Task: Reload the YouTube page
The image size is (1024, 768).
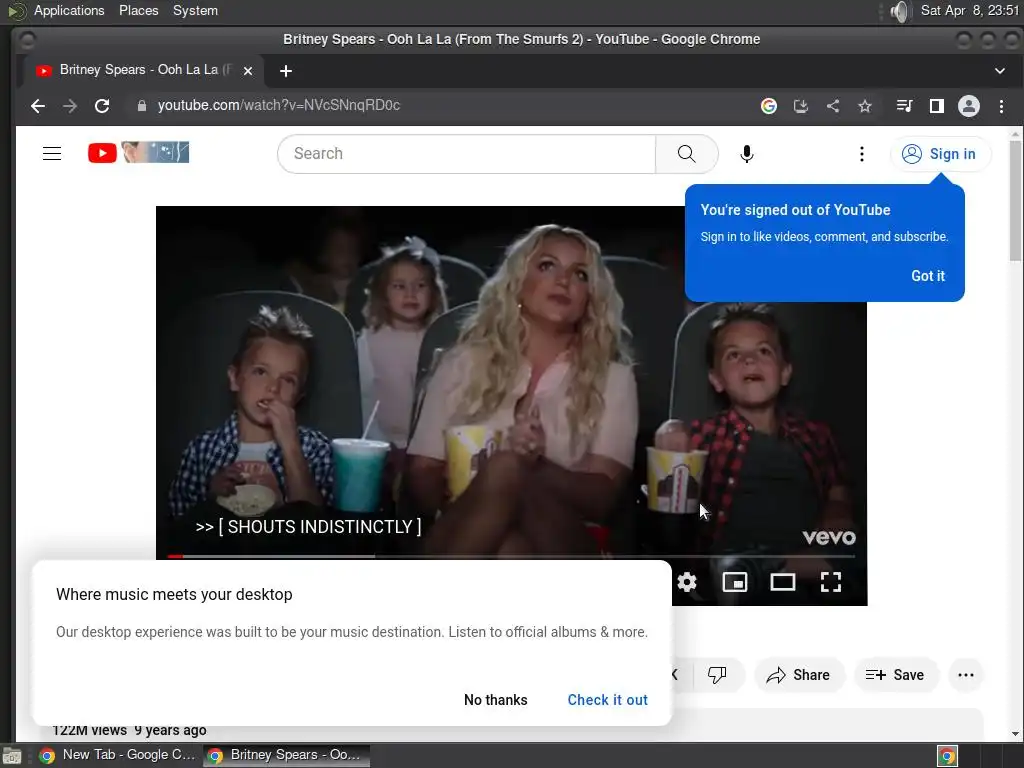Action: [102, 106]
